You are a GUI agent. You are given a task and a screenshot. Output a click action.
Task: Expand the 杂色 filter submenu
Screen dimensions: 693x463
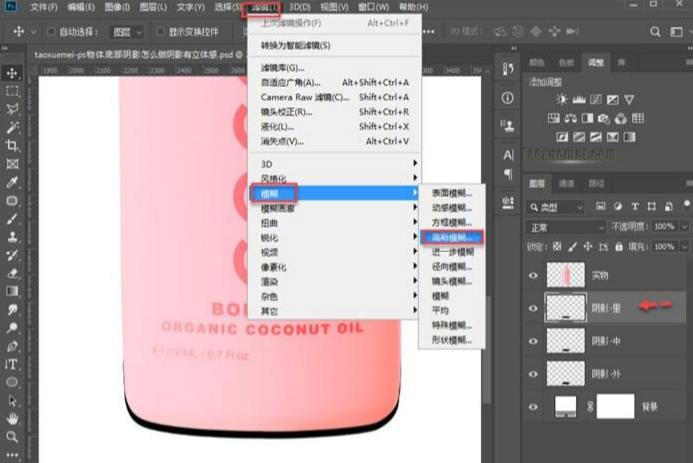(334, 296)
